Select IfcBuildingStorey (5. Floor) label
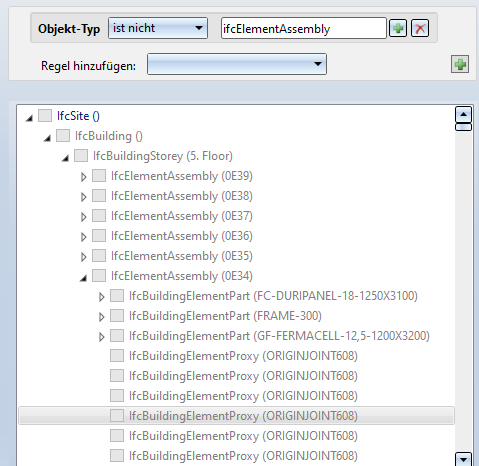This screenshot has height=466, width=479. [163, 156]
